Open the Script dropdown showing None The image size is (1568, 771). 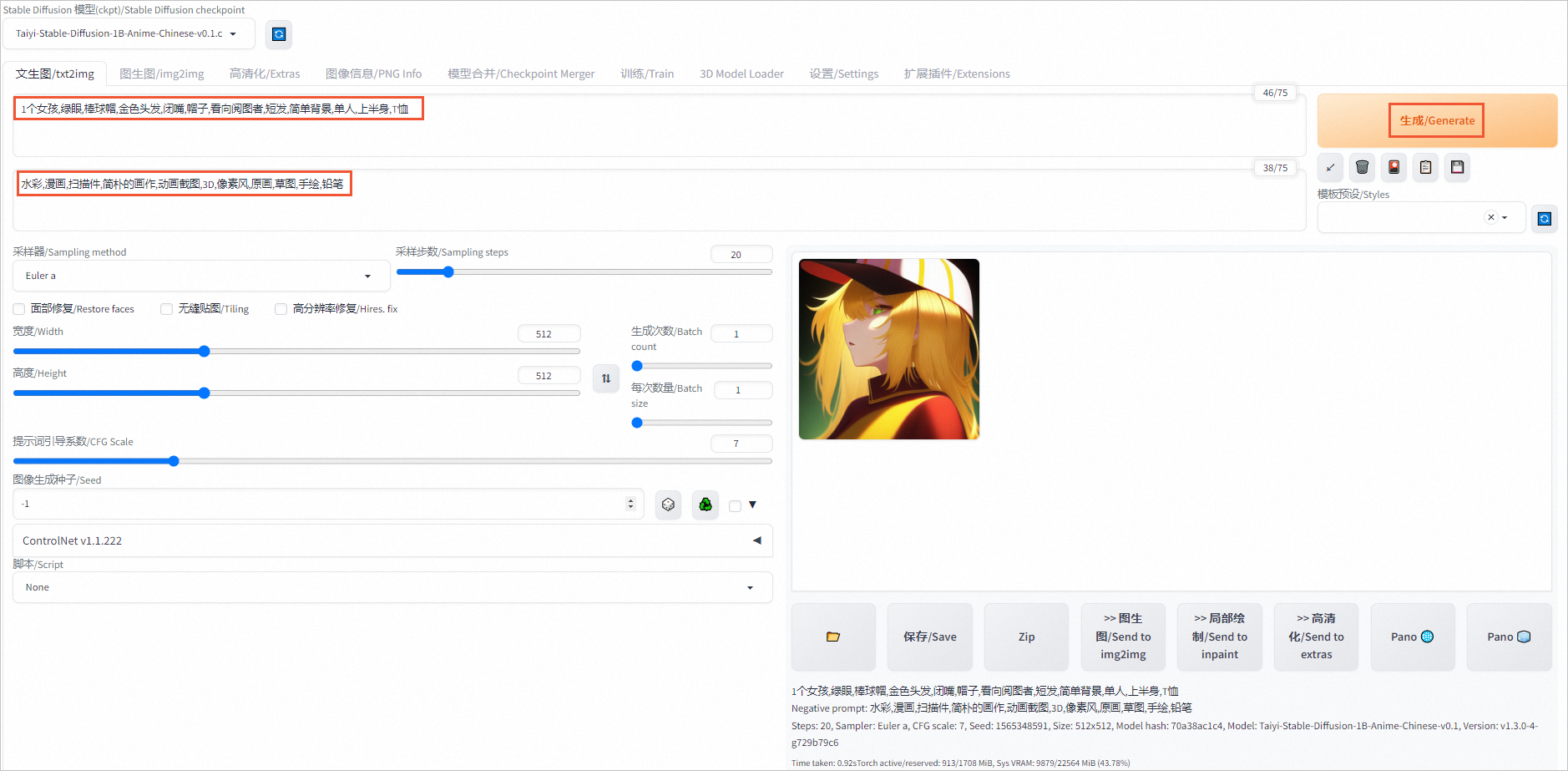(392, 587)
